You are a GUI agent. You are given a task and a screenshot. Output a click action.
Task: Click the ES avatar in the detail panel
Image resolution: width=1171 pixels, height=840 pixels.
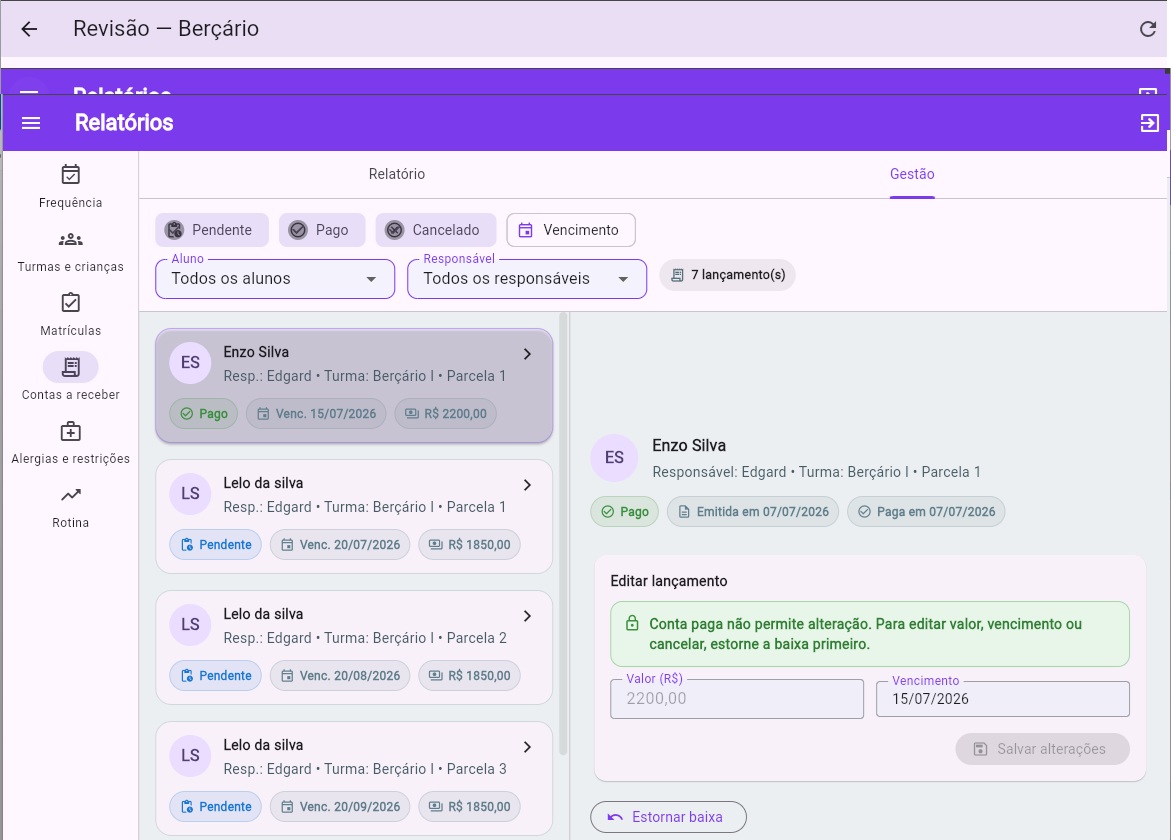pyautogui.click(x=614, y=458)
